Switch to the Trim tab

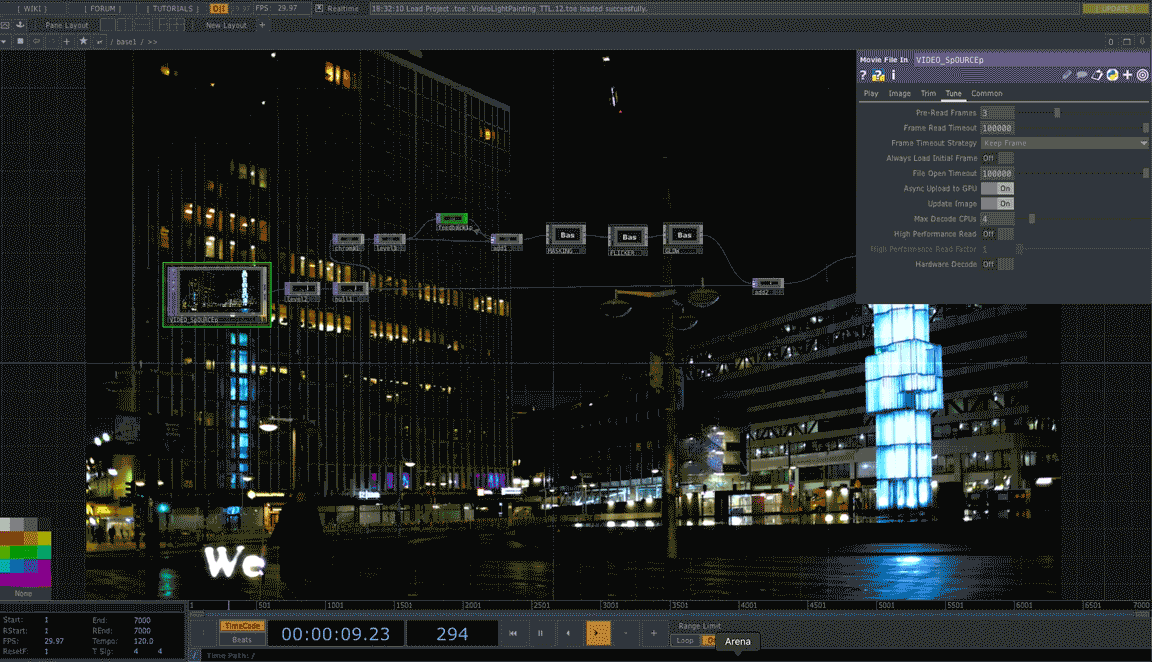coord(929,93)
